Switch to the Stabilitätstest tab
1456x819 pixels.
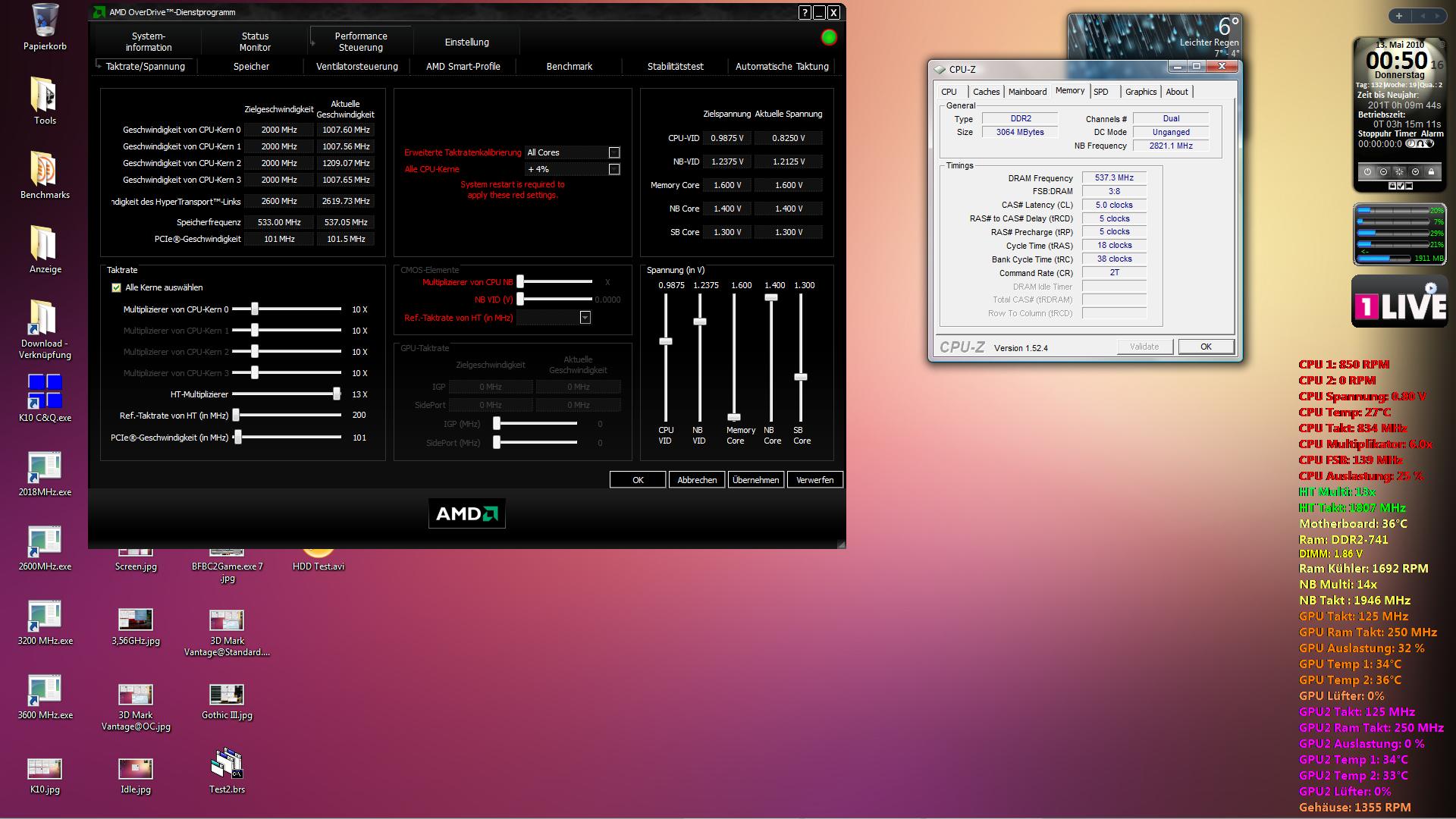pyautogui.click(x=675, y=67)
